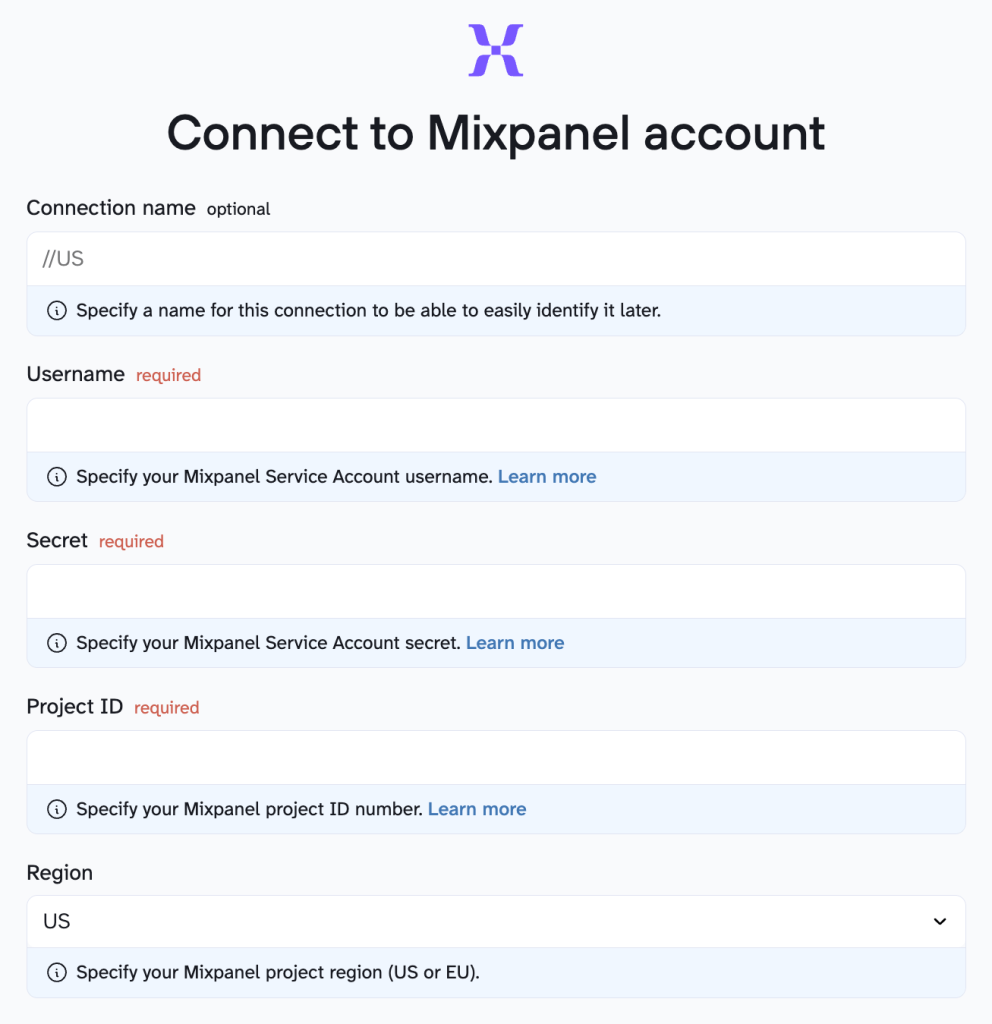The height and width of the screenshot is (1024, 992).
Task: Click the Secret input field
Action: click(x=496, y=590)
